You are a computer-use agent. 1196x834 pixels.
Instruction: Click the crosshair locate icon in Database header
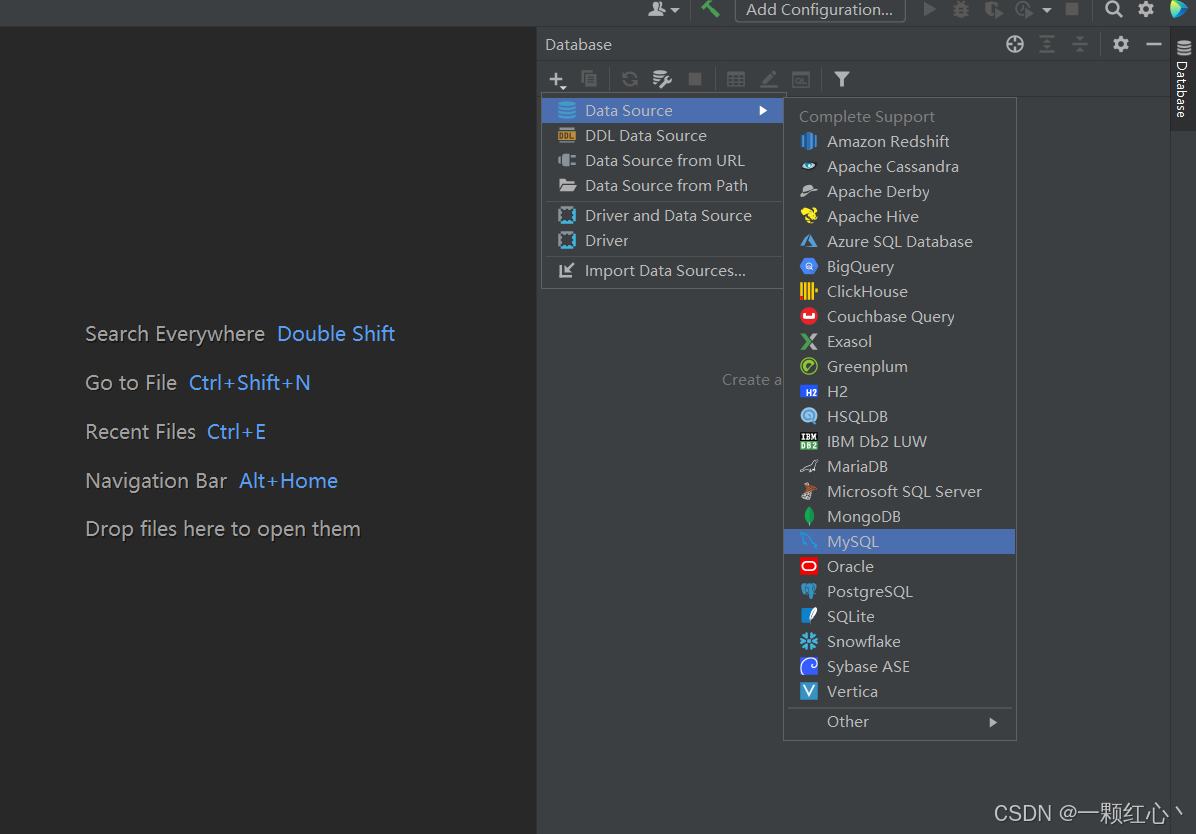pyautogui.click(x=1014, y=44)
